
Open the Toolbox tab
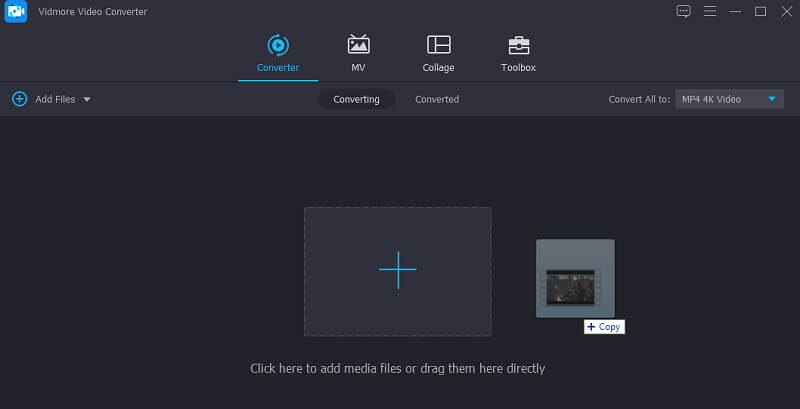pyautogui.click(x=518, y=54)
